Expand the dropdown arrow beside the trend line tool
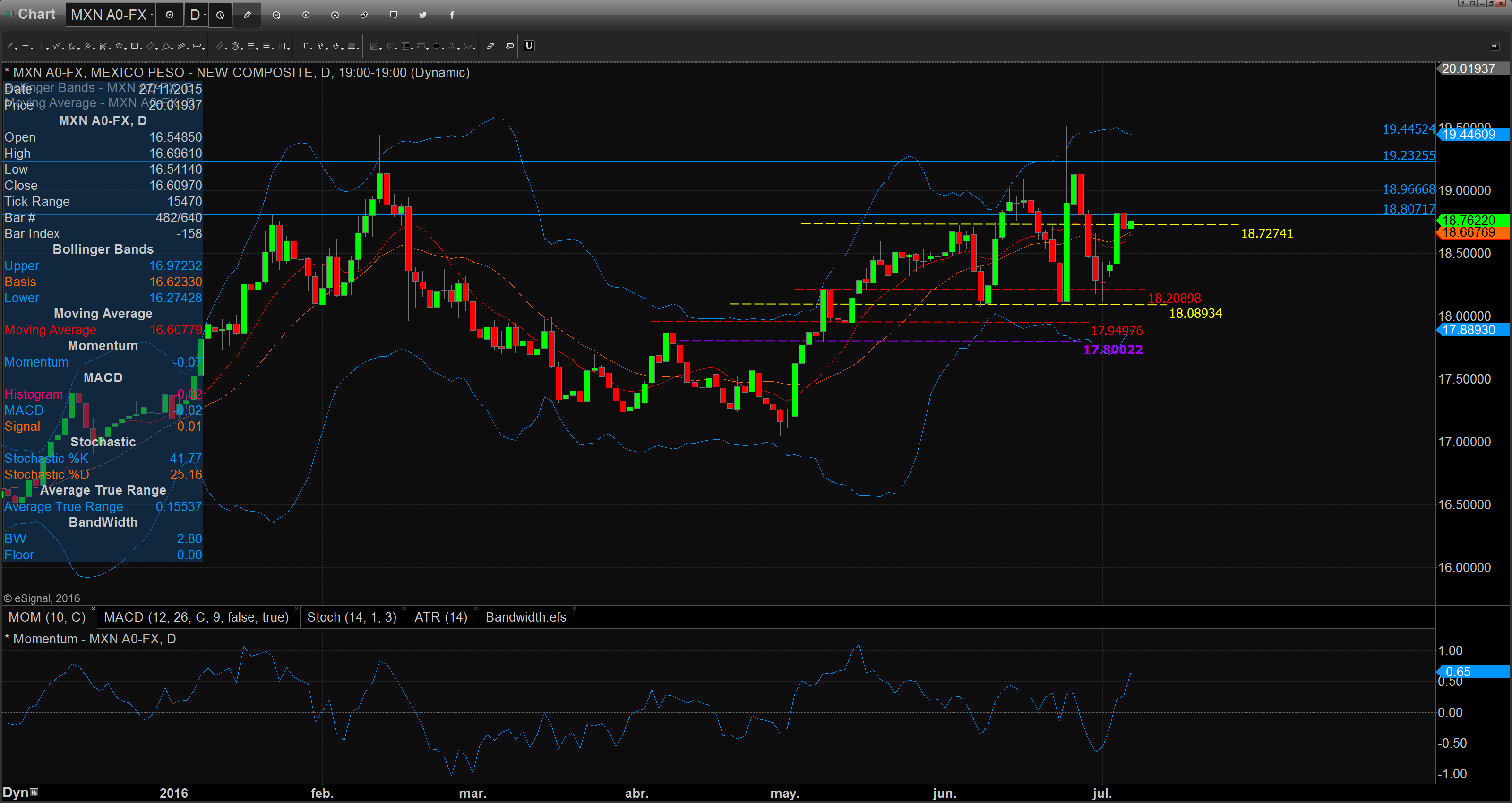The width and height of the screenshot is (1512, 803). point(17,48)
